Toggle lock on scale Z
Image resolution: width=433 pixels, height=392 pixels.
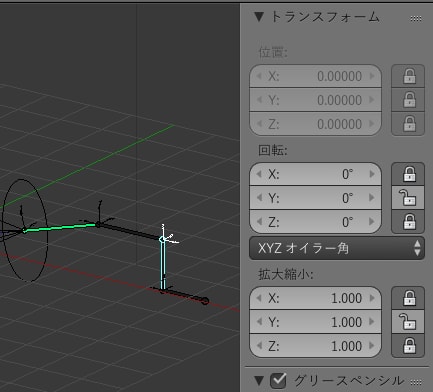click(x=408, y=346)
